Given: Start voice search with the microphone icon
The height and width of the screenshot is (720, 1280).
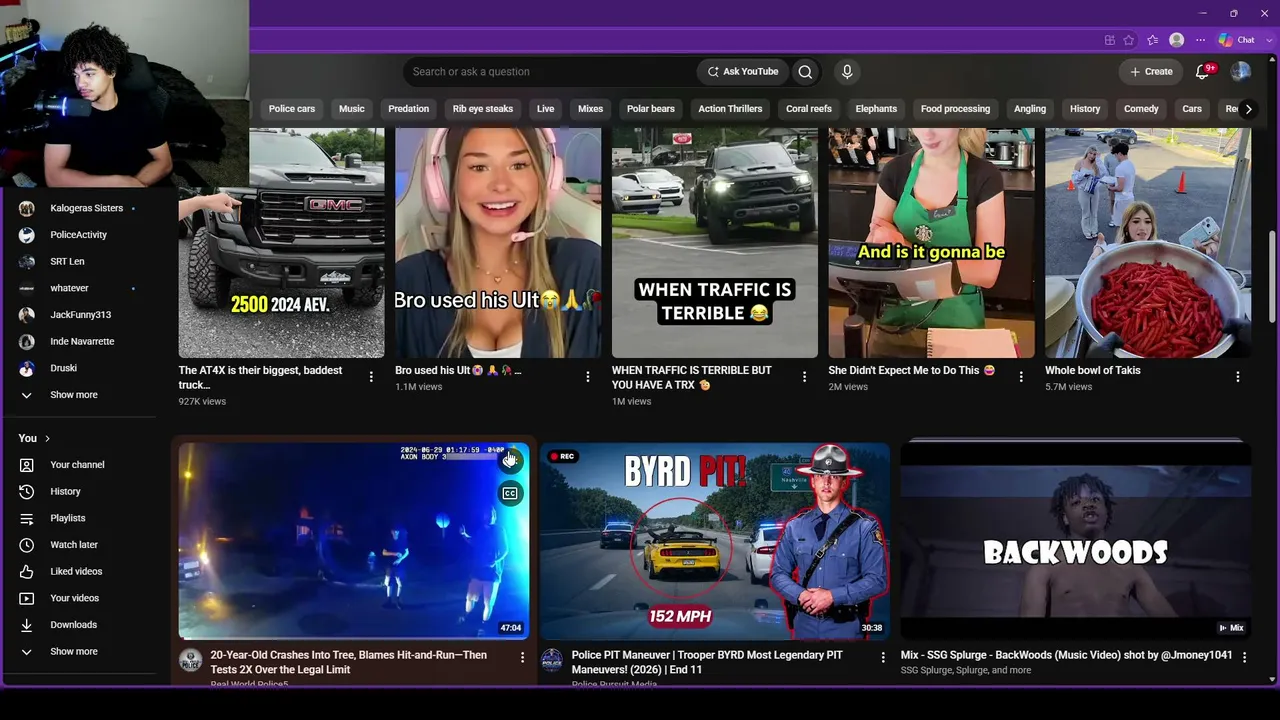Looking at the screenshot, I should tap(847, 72).
